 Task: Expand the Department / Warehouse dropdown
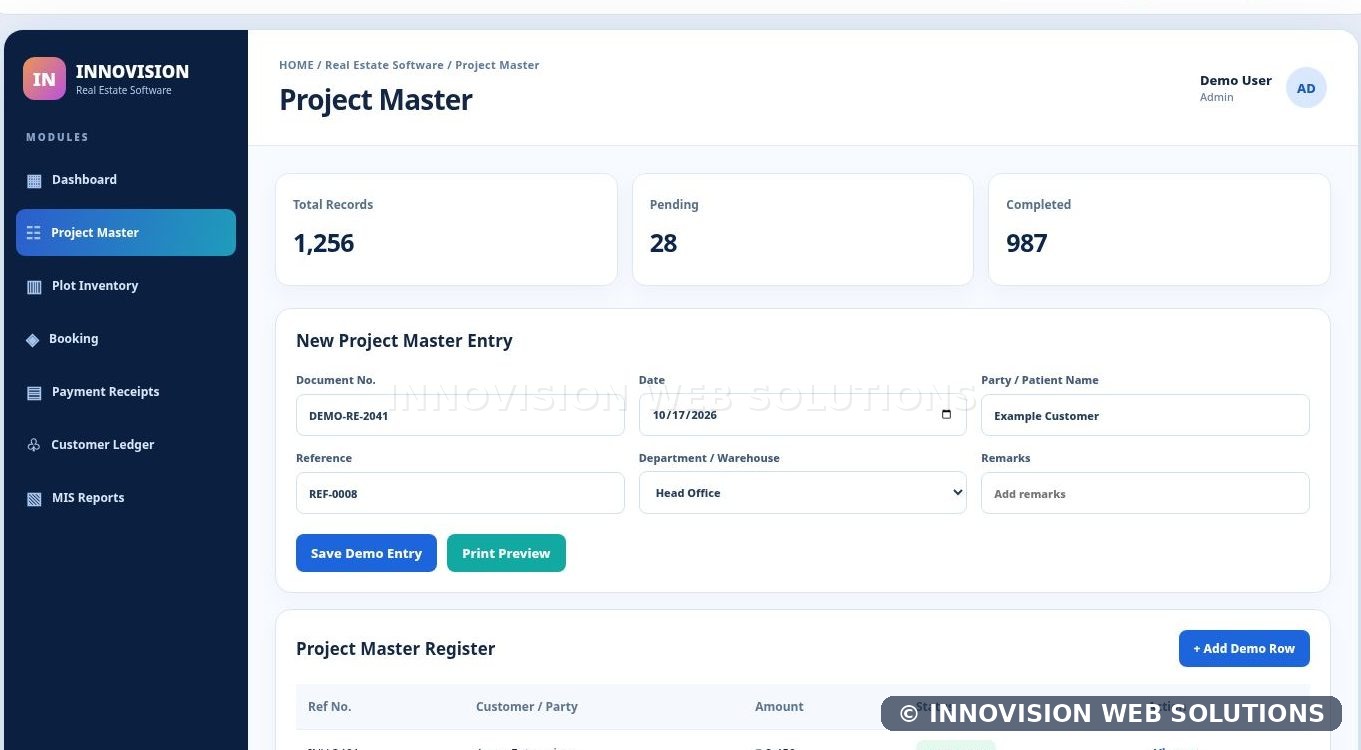pos(803,493)
